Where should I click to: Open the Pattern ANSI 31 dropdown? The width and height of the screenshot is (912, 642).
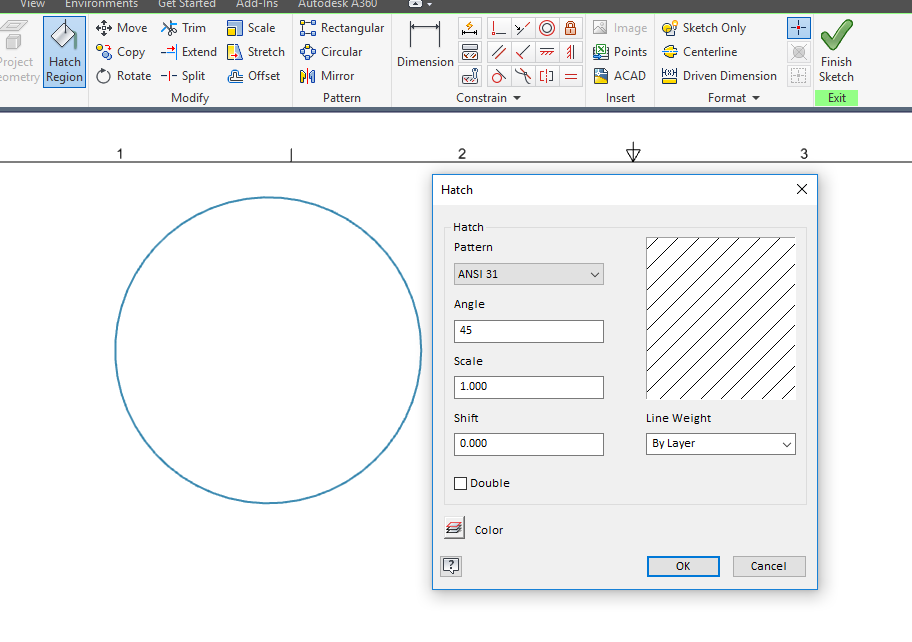(529, 274)
